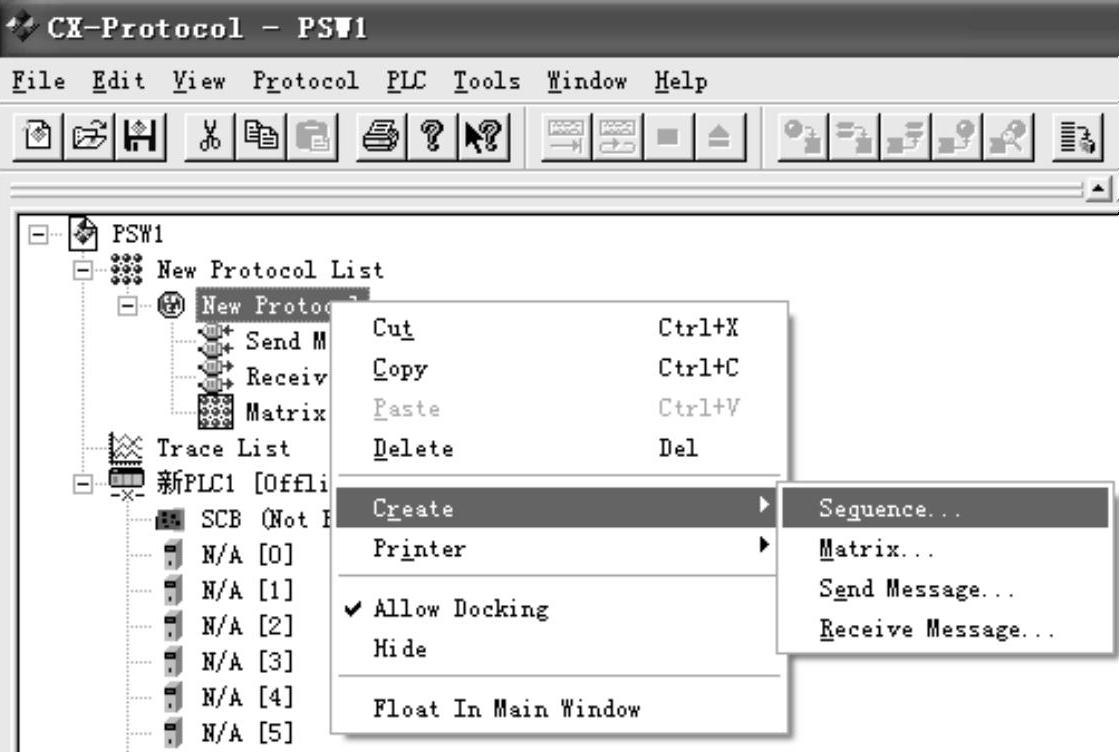
Task: Open the Edit menu
Action: tap(118, 81)
